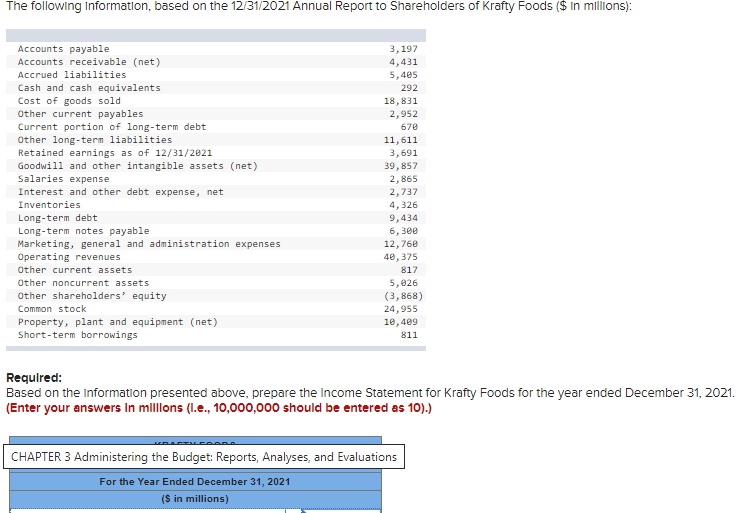Viewport: 738px width, 513px height.
Task: Select 'Cash and cash equivalents' label
Action: pos(89,88)
